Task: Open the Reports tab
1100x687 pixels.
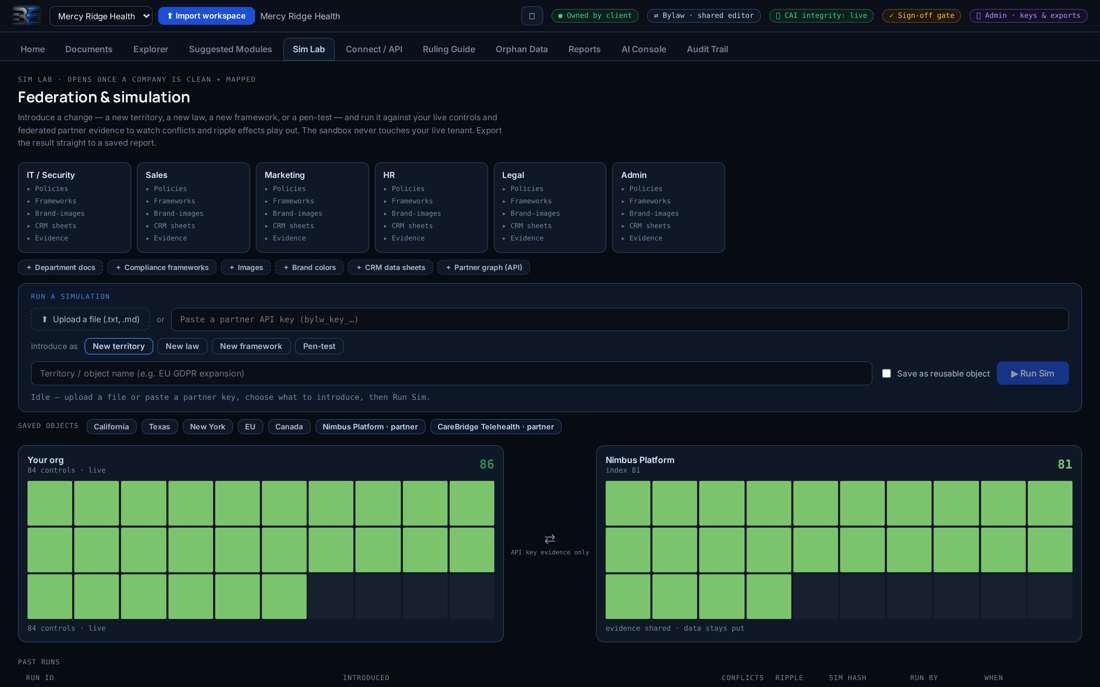Action: [584, 49]
